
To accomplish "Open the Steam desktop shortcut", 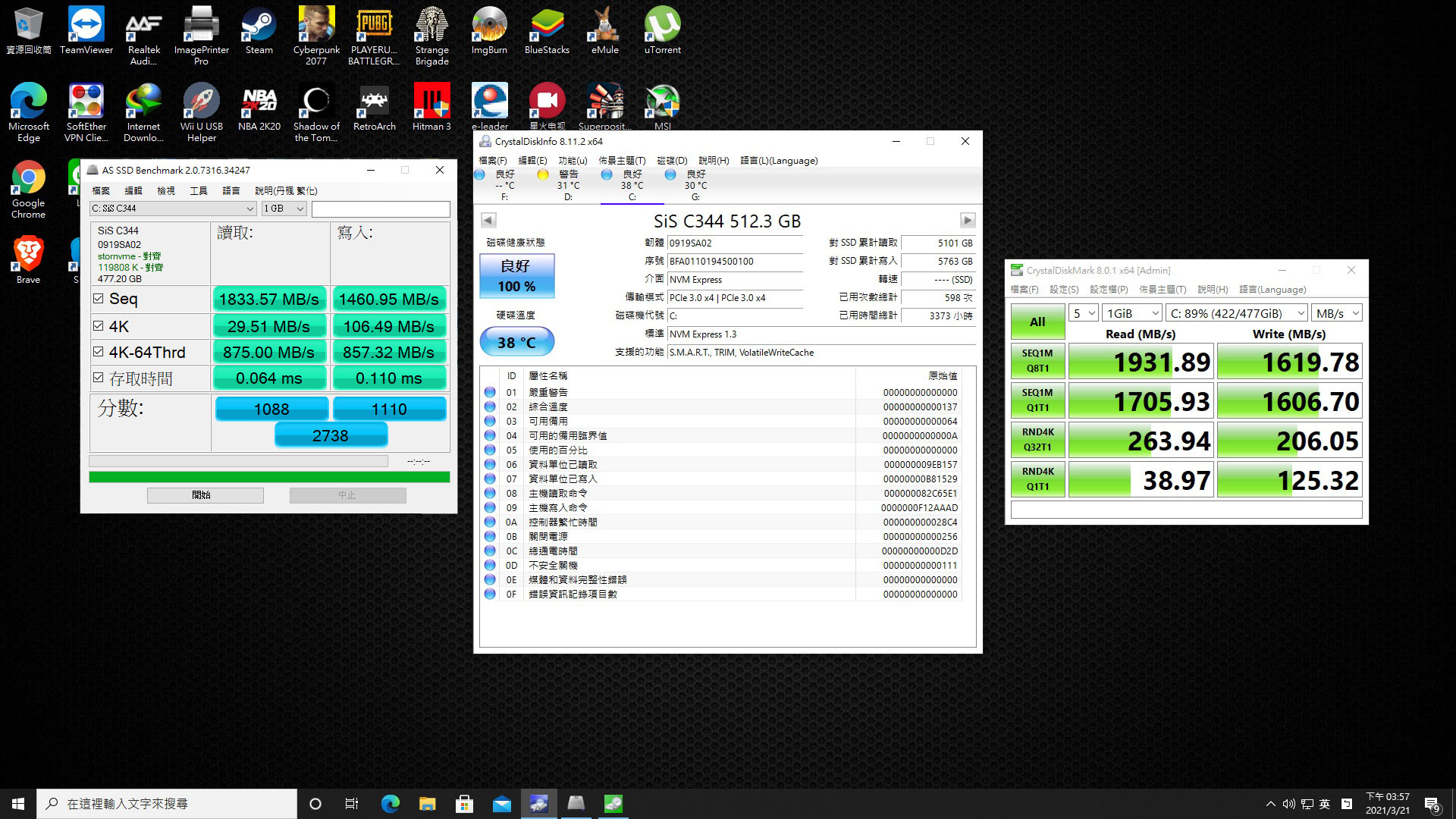I will tap(259, 30).
